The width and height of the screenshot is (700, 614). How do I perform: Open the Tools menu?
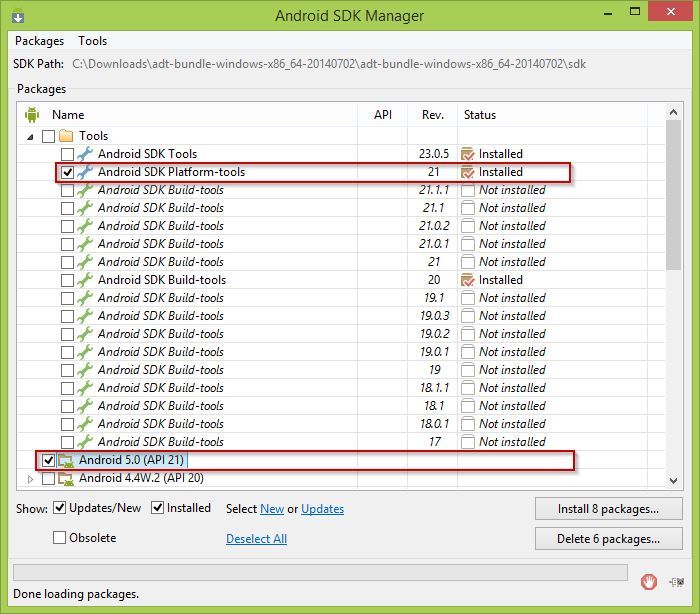point(92,41)
